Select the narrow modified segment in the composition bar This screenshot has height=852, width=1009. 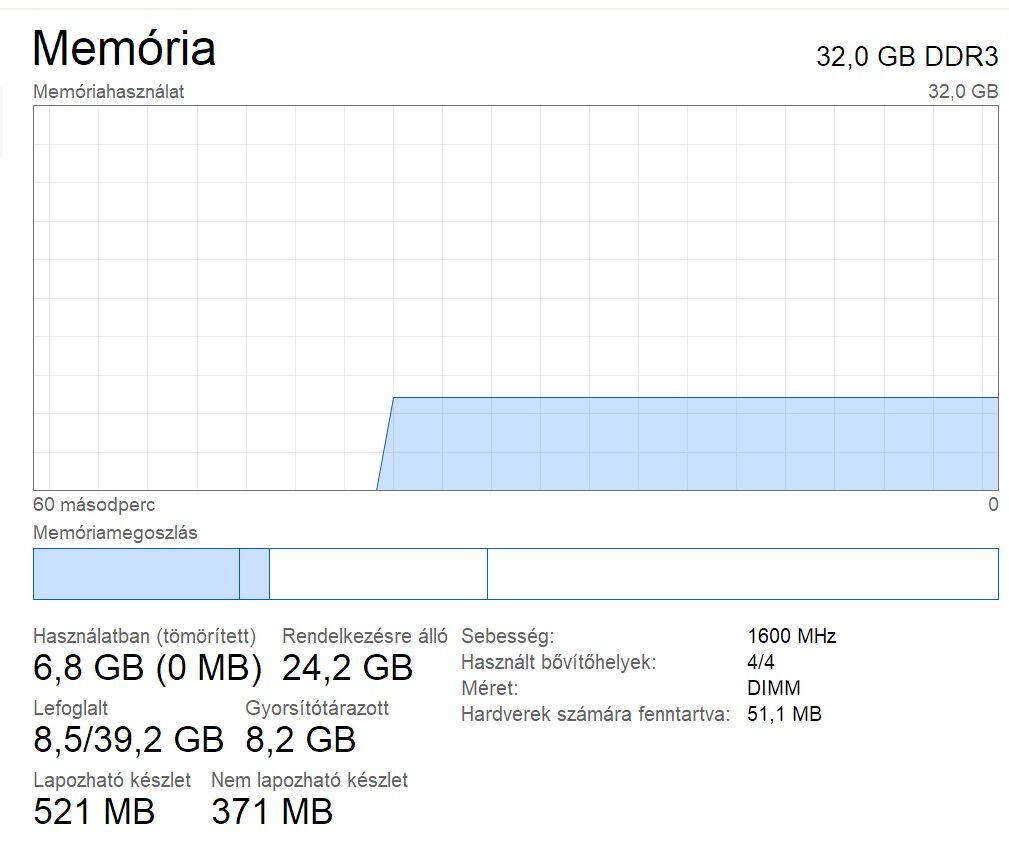pyautogui.click(x=255, y=574)
